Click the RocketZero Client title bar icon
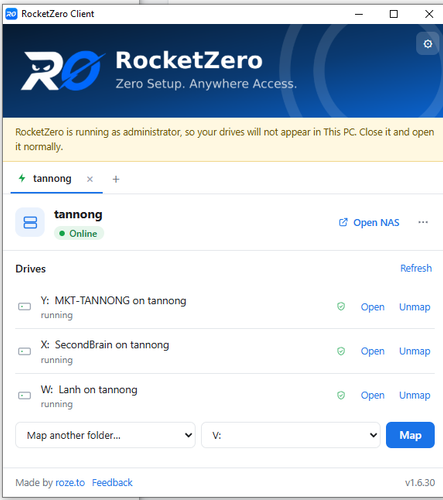This screenshot has height=500, width=443. 11,14
